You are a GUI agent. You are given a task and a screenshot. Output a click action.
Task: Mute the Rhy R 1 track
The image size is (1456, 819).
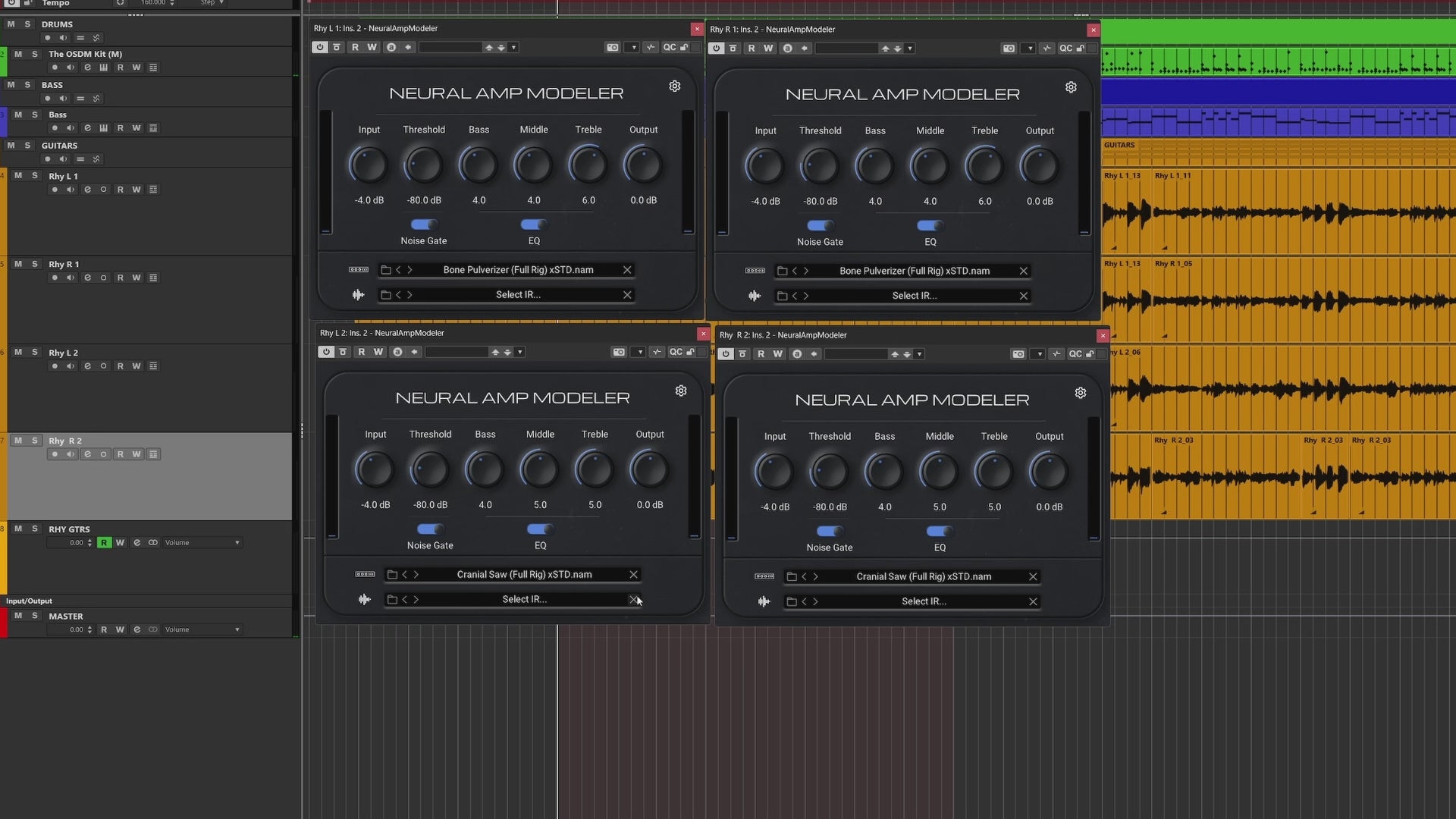click(18, 264)
